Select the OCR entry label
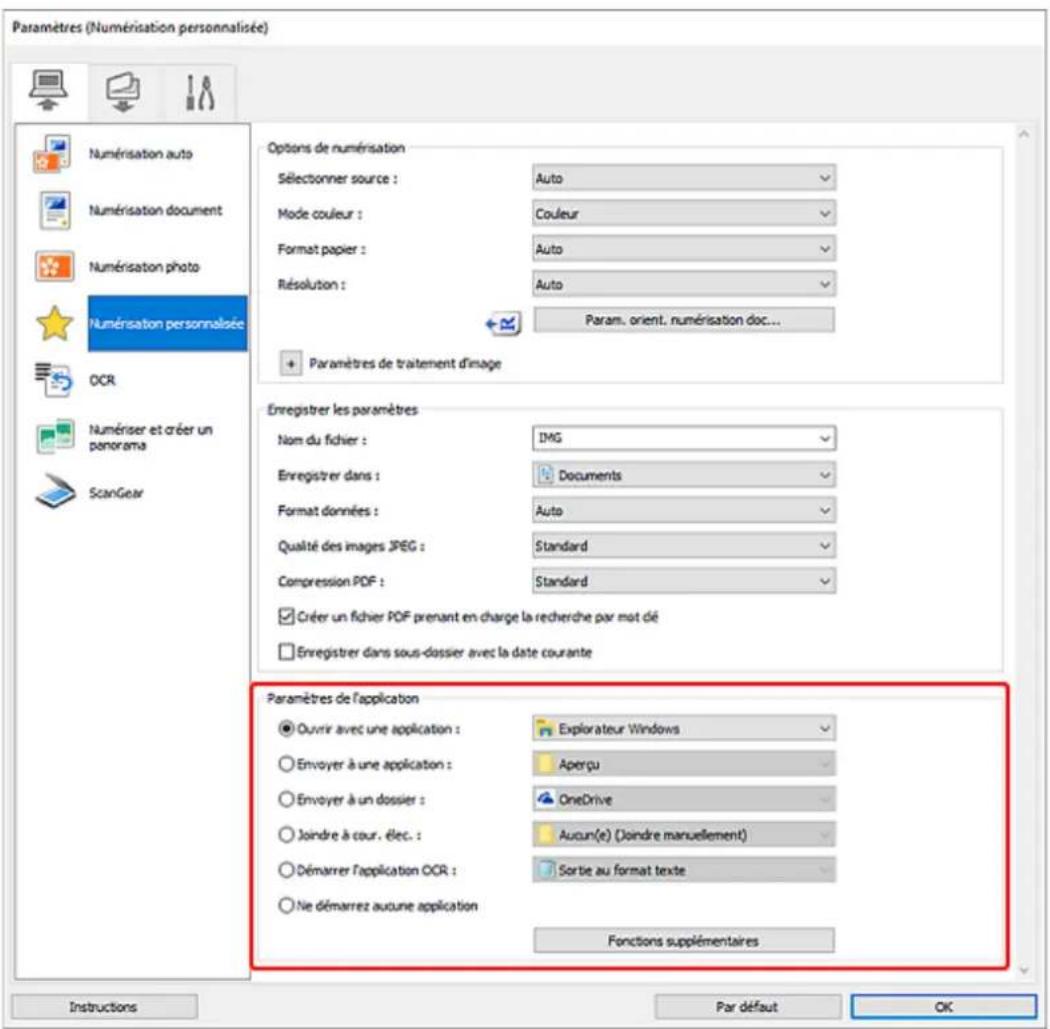The height and width of the screenshot is (1029, 1050). (x=102, y=380)
